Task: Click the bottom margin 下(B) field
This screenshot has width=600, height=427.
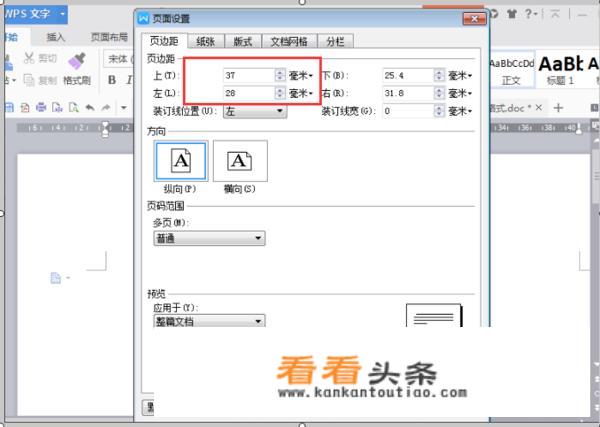Action: click(408, 75)
